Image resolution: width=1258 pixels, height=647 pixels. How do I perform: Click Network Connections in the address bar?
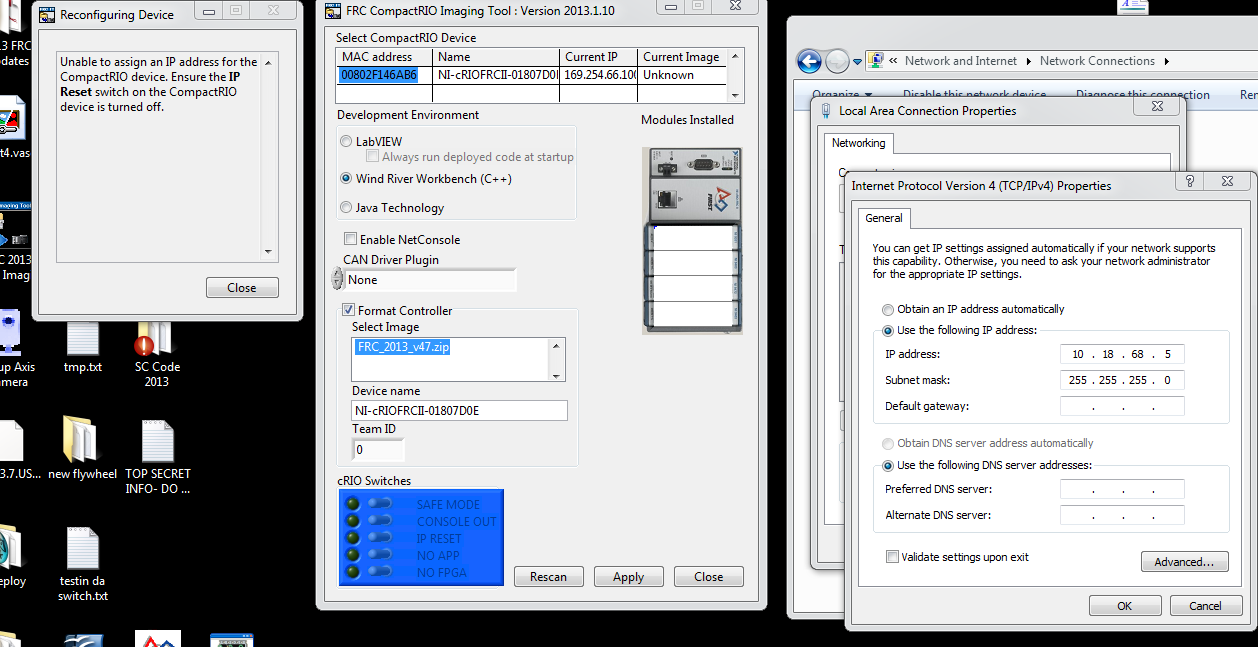pos(1097,61)
